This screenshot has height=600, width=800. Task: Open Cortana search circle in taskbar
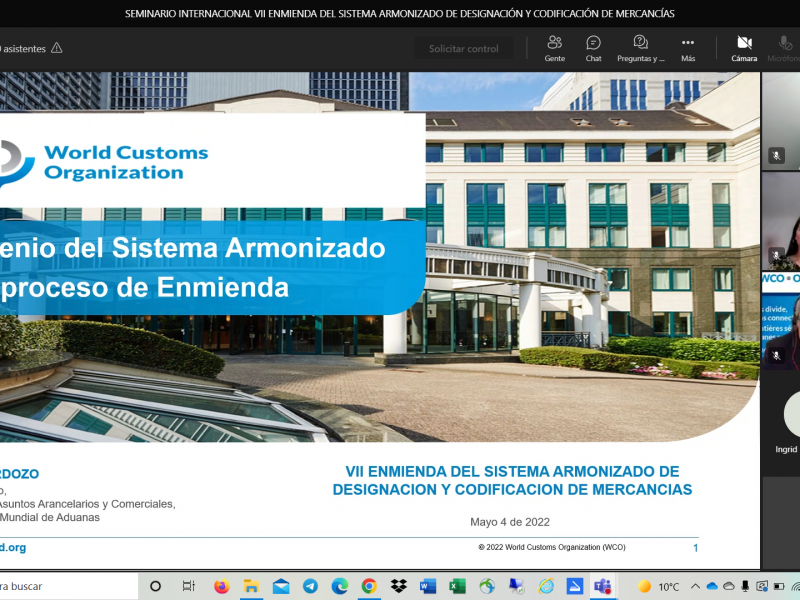click(156, 586)
